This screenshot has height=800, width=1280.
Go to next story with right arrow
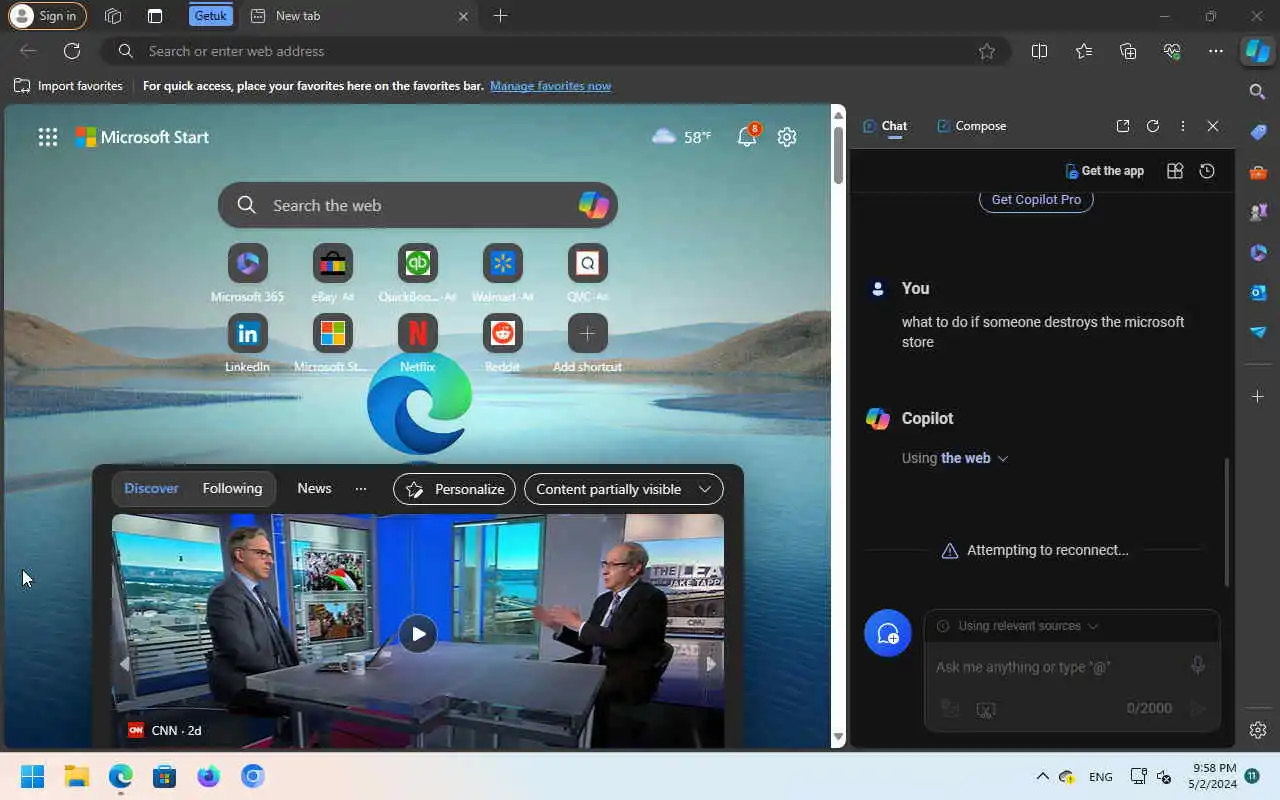711,663
